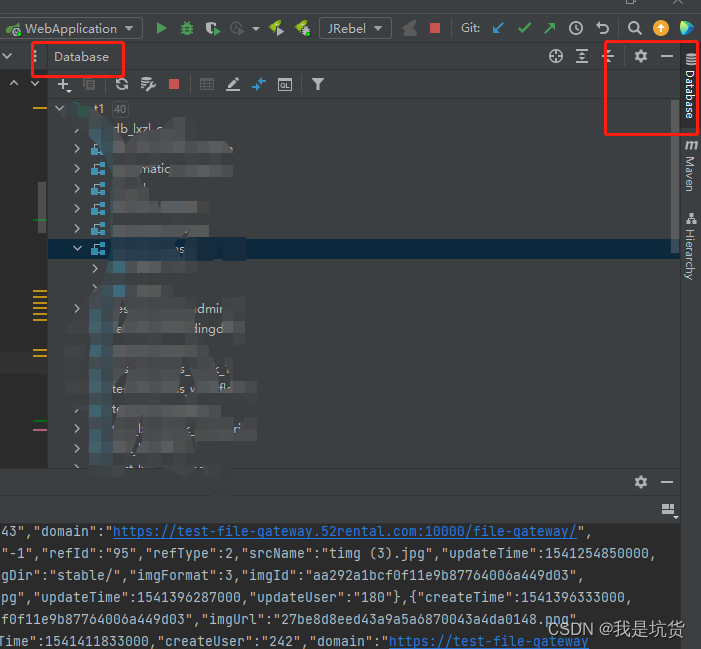This screenshot has width=701, height=649.
Task: Edit source with the pencil icon
Action: (x=232, y=84)
